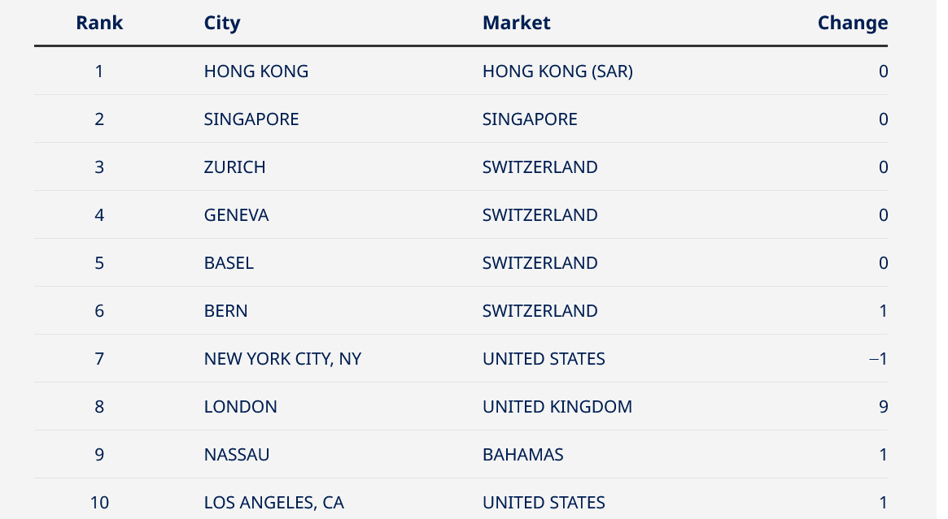Click New York's change value –1
948x519 pixels.
click(878, 359)
